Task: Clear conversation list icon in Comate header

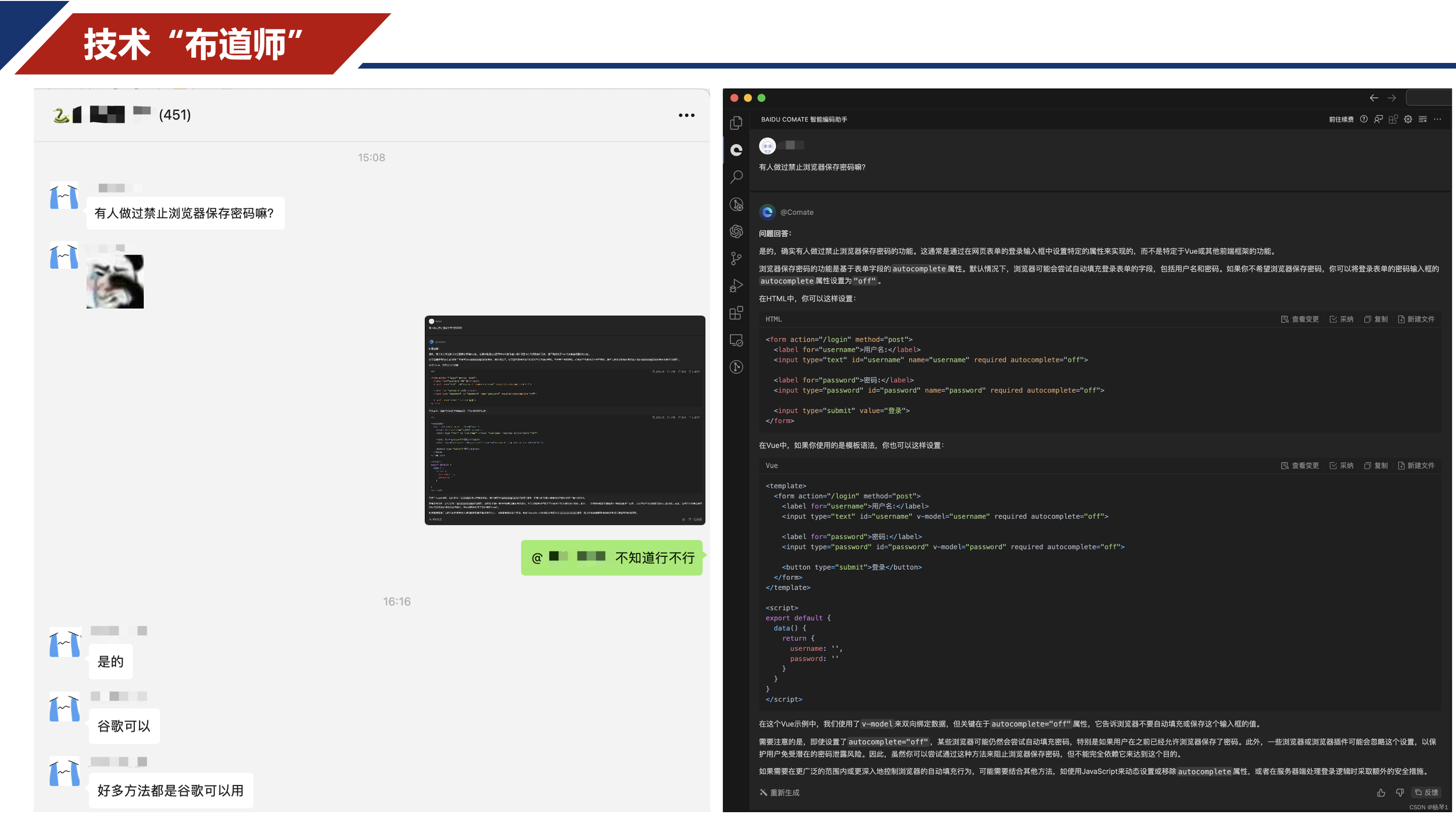Action: pos(1422,119)
